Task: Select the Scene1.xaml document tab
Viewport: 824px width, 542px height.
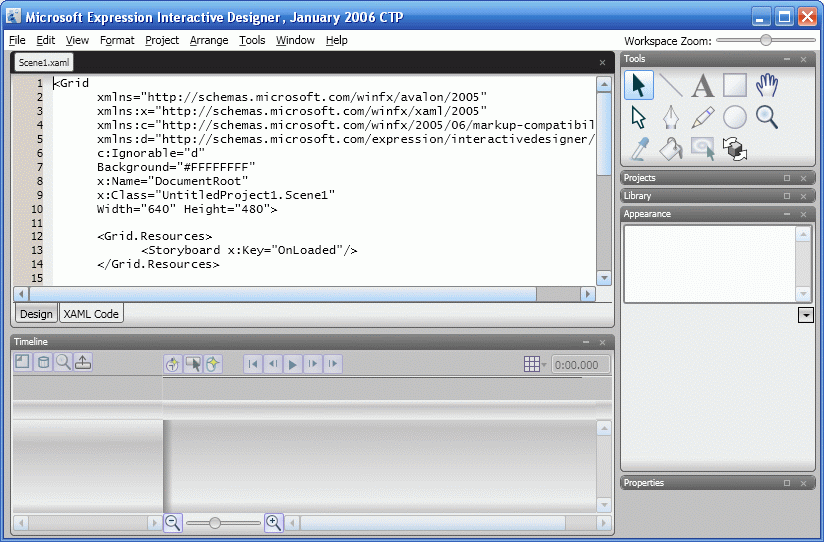Action: [44, 63]
